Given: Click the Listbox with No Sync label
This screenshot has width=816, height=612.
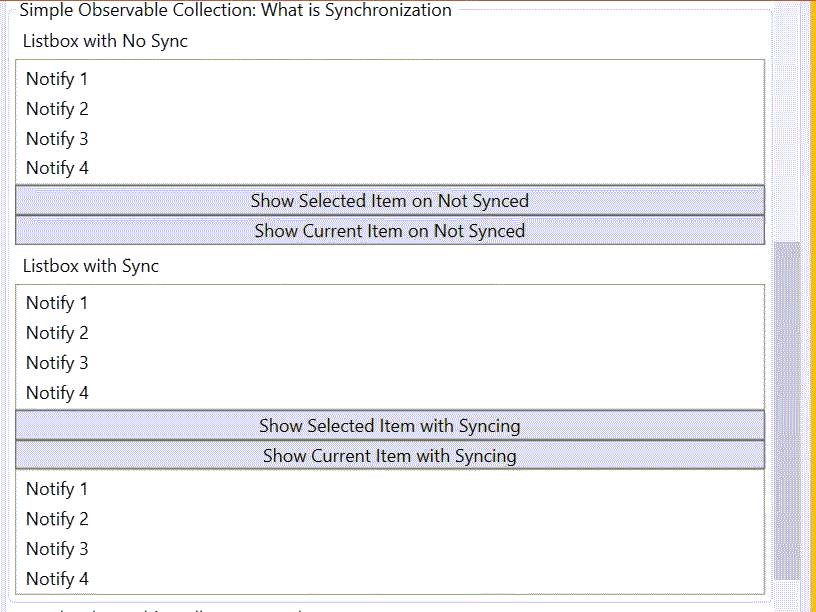Looking at the screenshot, I should (x=105, y=41).
